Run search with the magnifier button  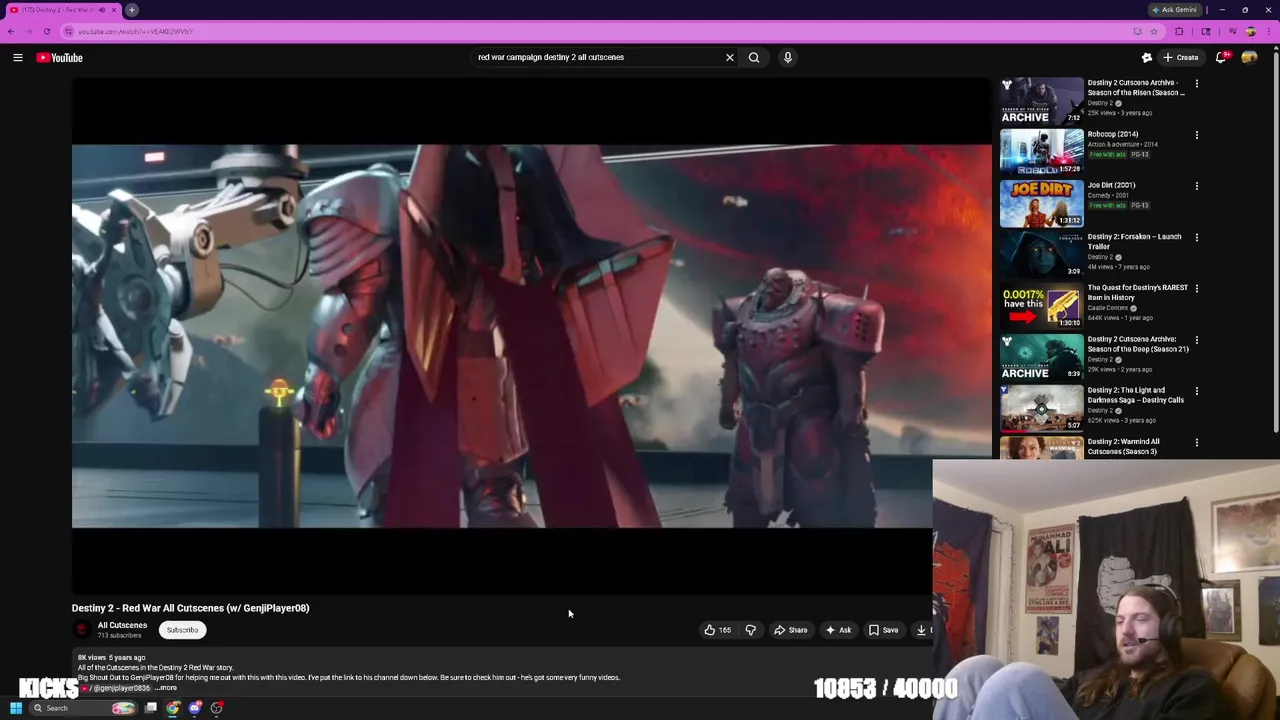[754, 58]
